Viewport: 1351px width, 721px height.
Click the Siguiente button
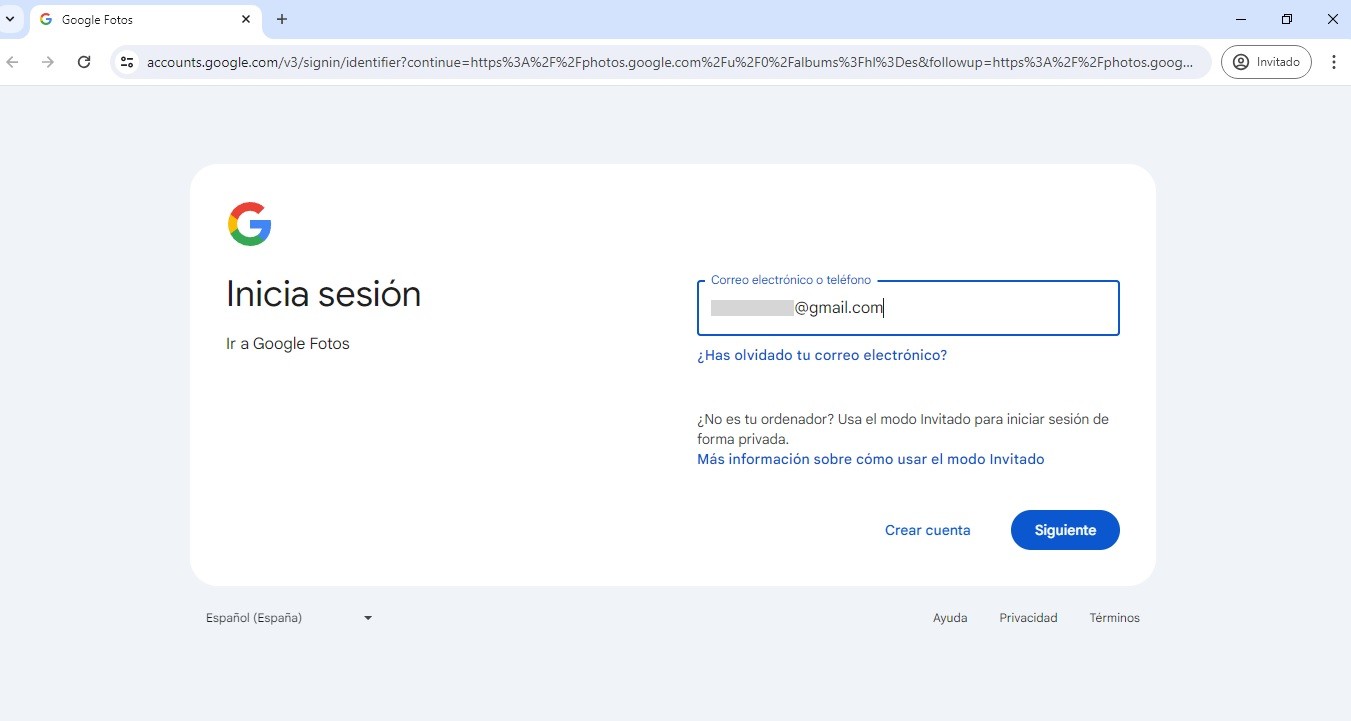coord(1065,530)
